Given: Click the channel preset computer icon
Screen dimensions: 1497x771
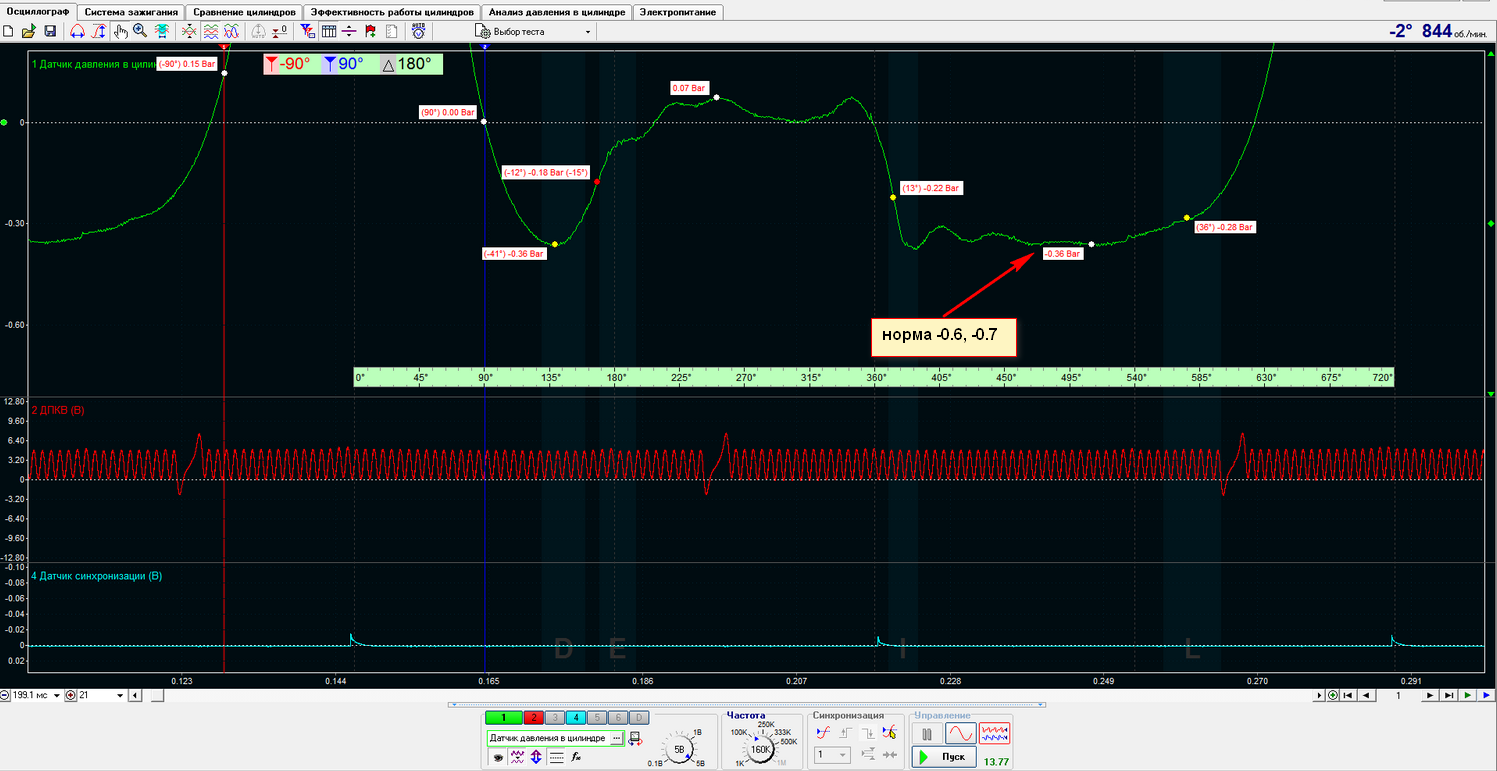Looking at the screenshot, I should coord(635,739).
